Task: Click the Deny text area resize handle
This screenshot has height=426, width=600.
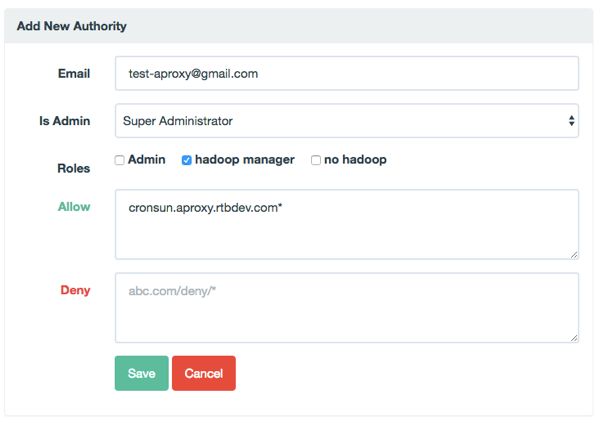Action: [574, 338]
